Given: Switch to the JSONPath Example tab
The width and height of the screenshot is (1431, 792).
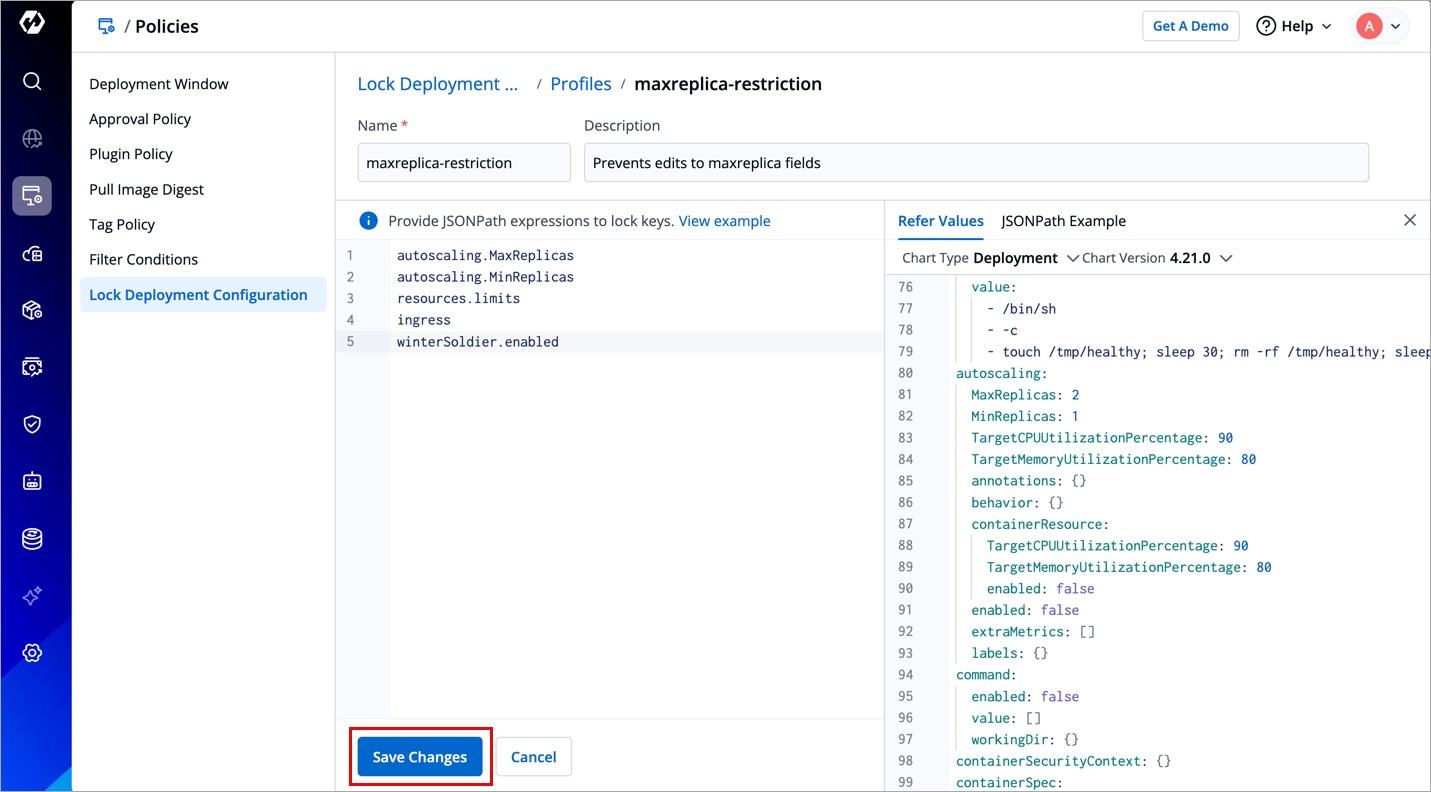Looking at the screenshot, I should [x=1063, y=221].
